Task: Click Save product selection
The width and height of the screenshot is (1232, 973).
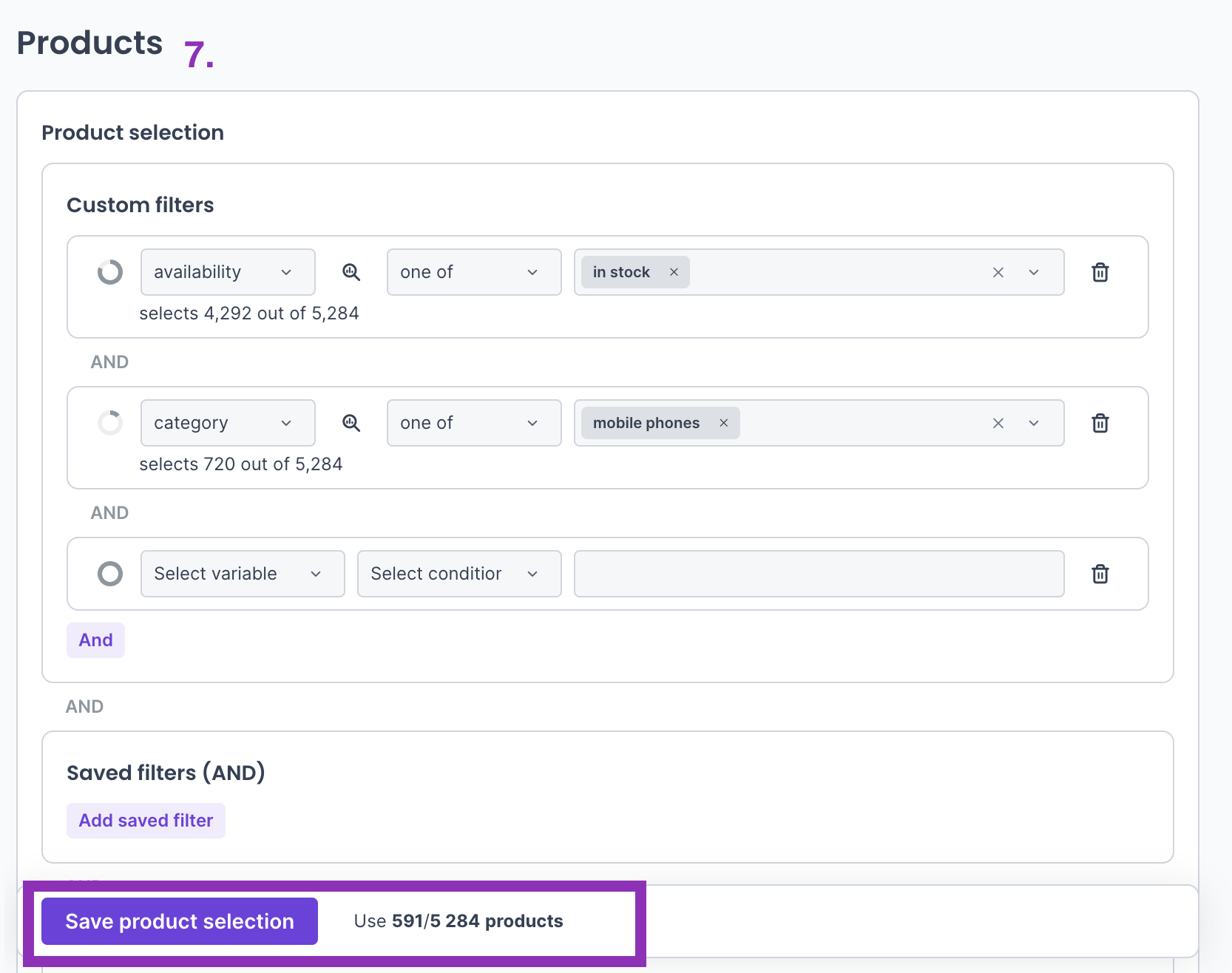Action: coord(180,921)
